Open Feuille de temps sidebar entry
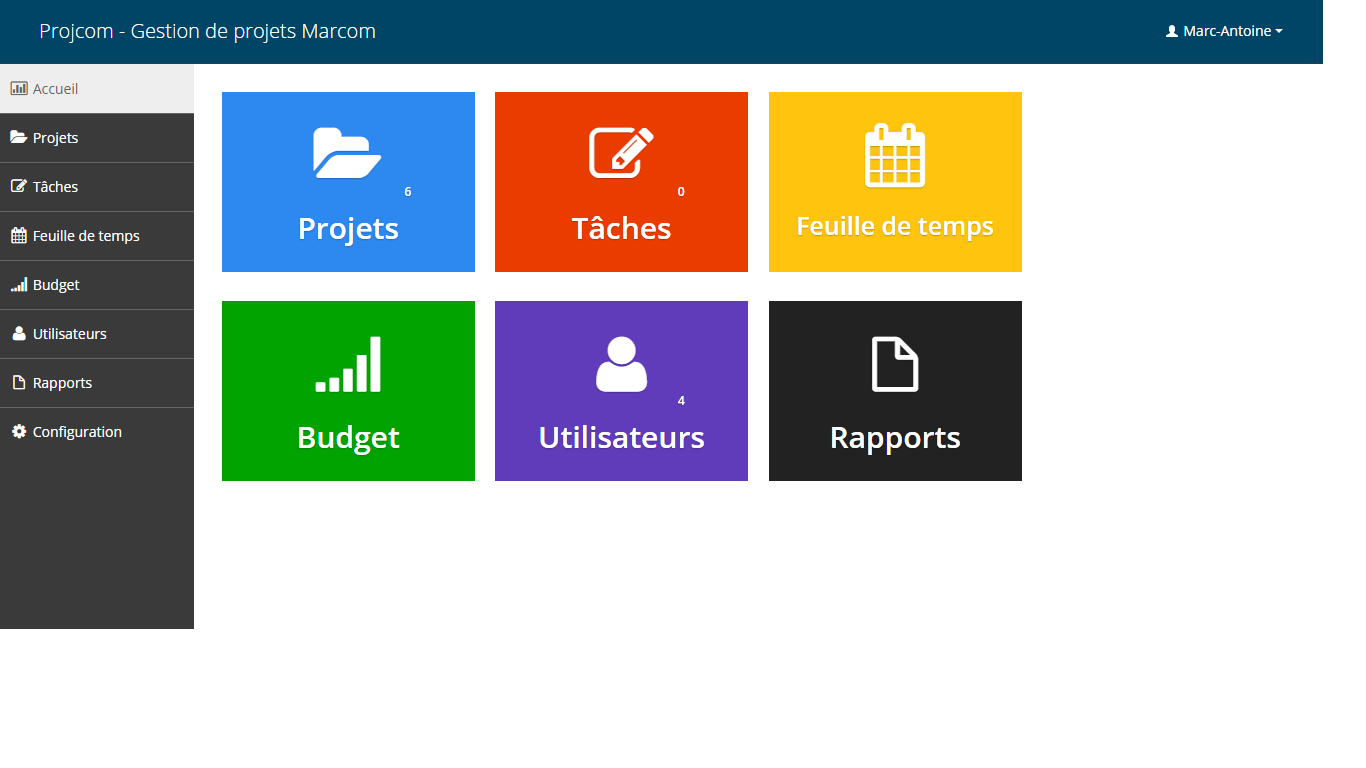Image resolution: width=1366 pixels, height=768 pixels. pyautogui.click(x=97, y=236)
